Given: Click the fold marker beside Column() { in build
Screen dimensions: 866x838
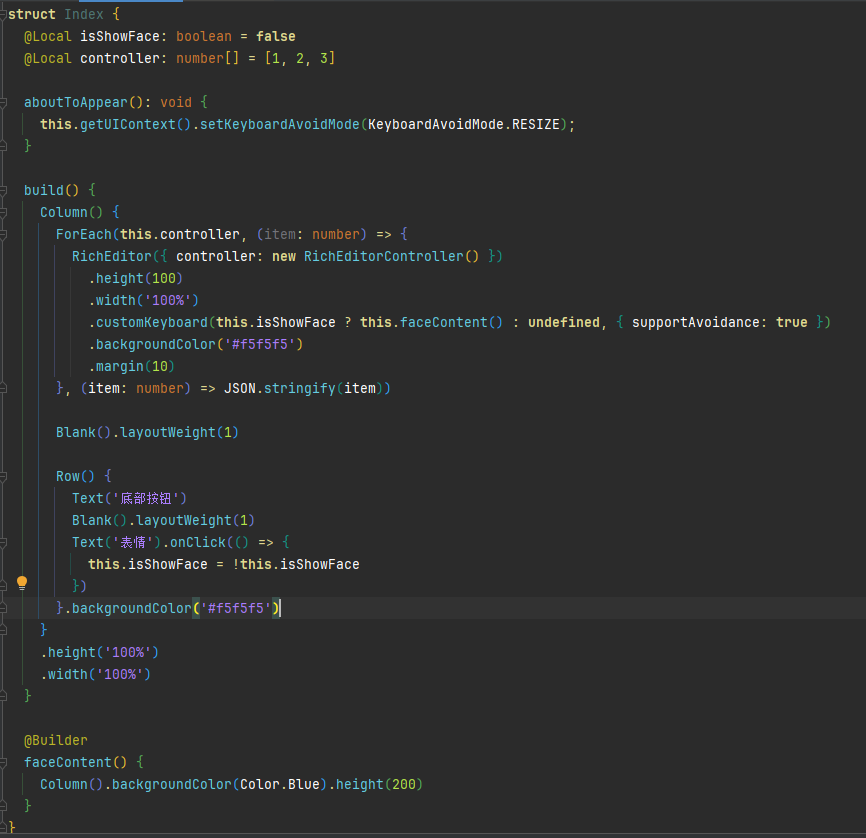Looking at the screenshot, I should tap(4, 212).
